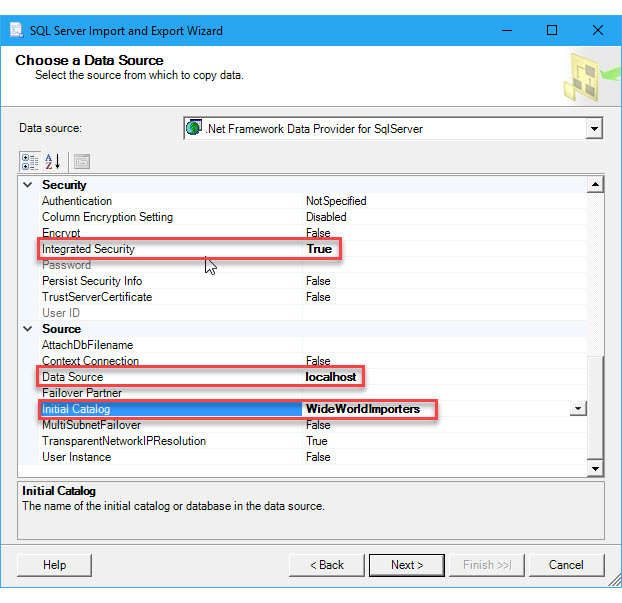
Task: Select the TrustServerCertificate property
Action: [x=97, y=297]
